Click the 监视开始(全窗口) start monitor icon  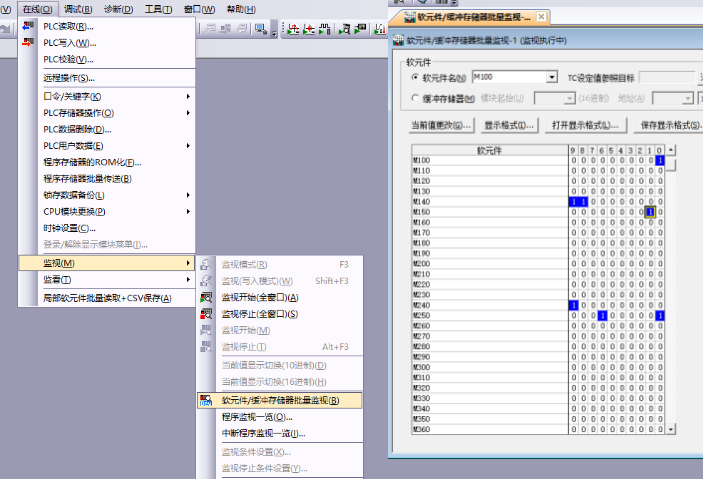206,297
